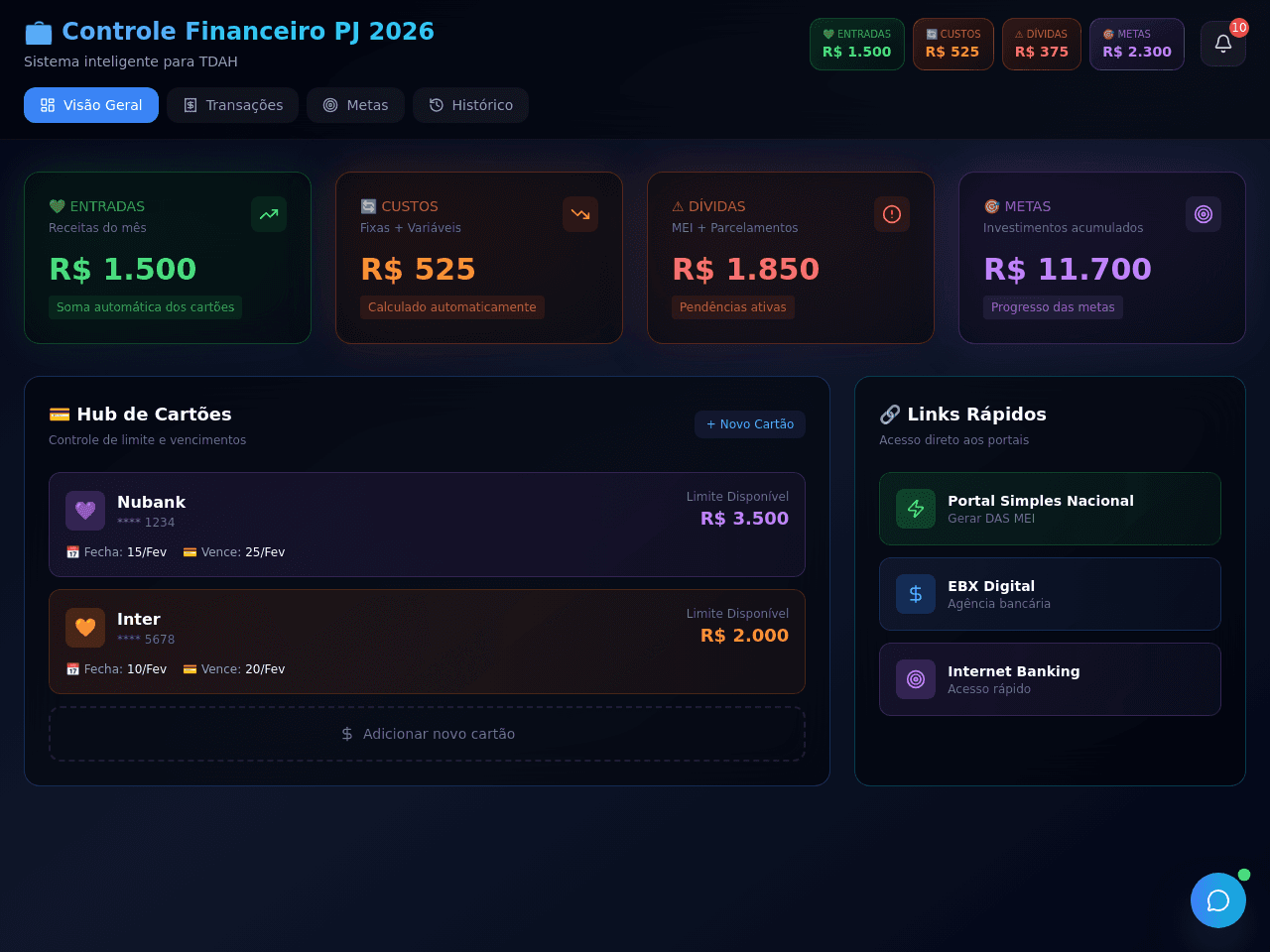Image resolution: width=1270 pixels, height=952 pixels.
Task: Select the Nubank card row
Action: point(427,525)
